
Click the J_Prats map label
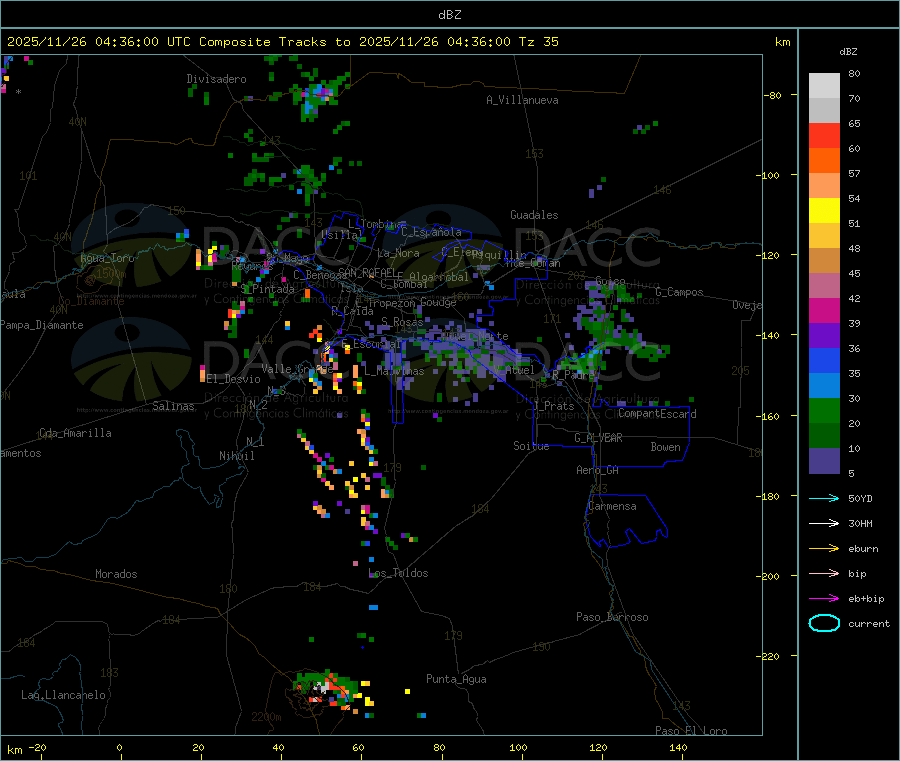553,406
